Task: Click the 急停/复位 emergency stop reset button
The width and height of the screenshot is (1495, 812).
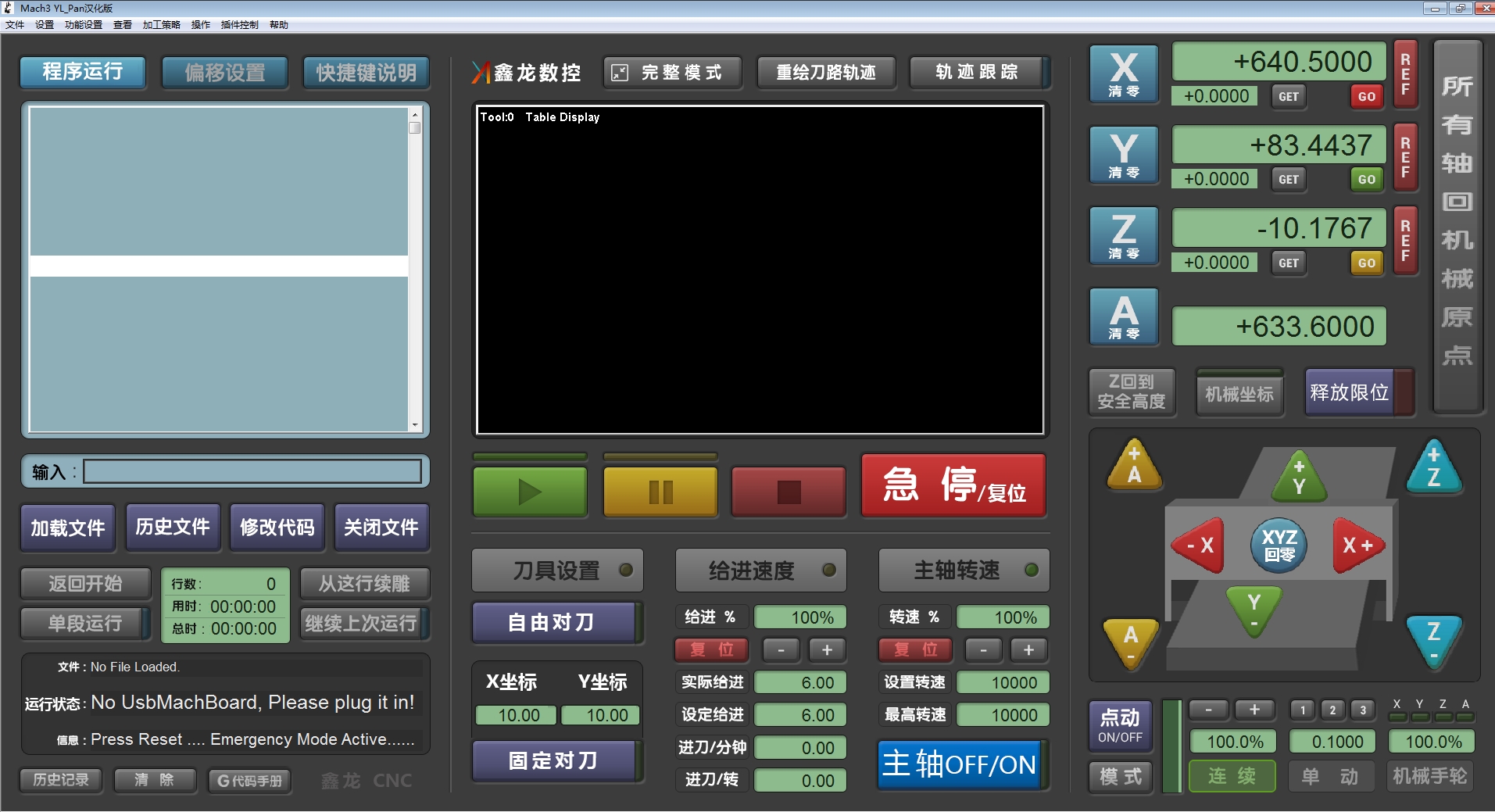Action: 953,485
